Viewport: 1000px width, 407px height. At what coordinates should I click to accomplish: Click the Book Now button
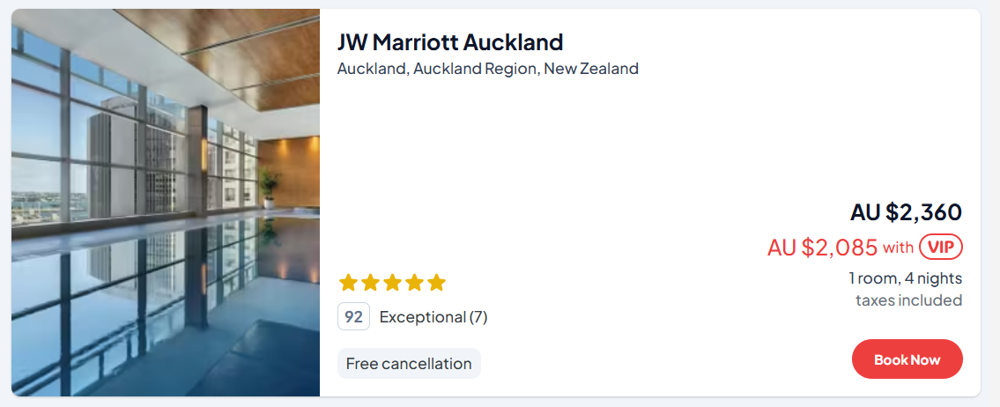[x=907, y=360]
